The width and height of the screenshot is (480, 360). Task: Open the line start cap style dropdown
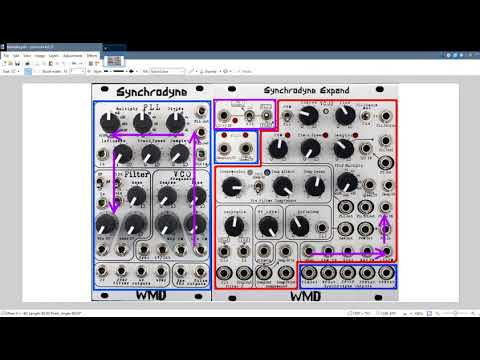[x=108, y=71]
